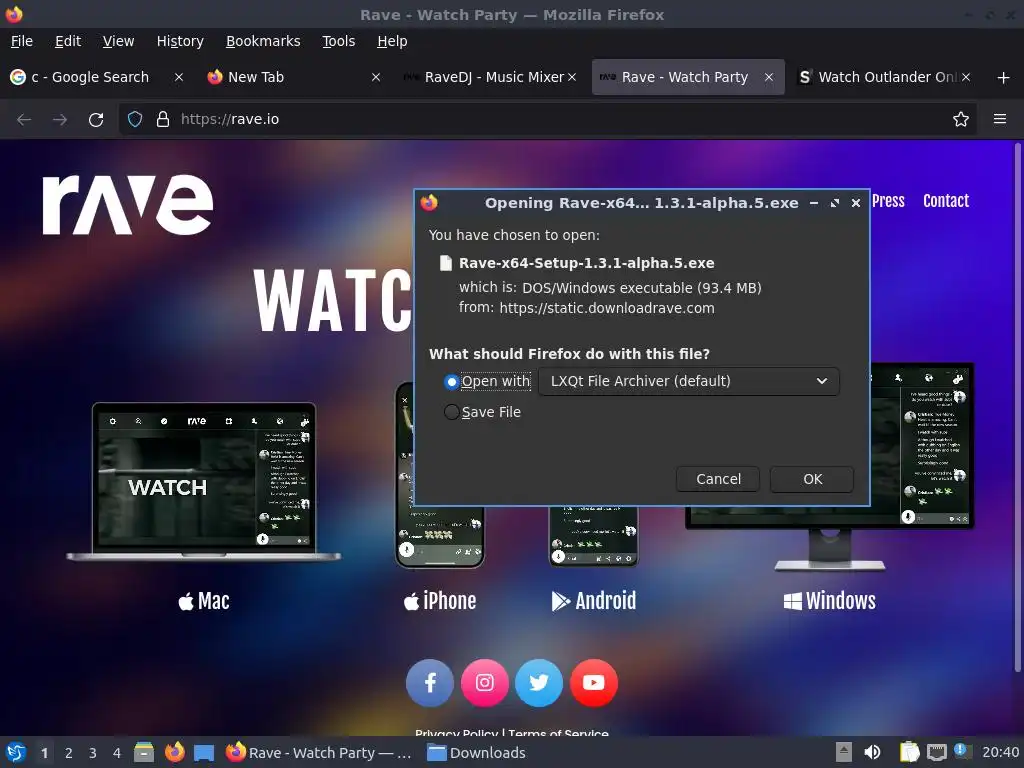Click the show desktop icon in taskbar
Screen dimensions: 1024x768
[204, 753]
